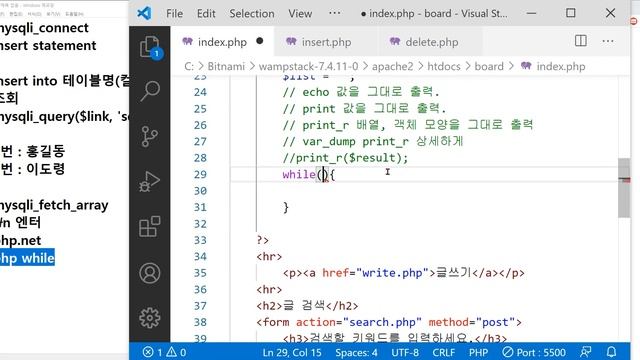The image size is (640, 360).
Task: Click 'mysqli_connect' line in Notepad window
Action: click(x=44, y=28)
